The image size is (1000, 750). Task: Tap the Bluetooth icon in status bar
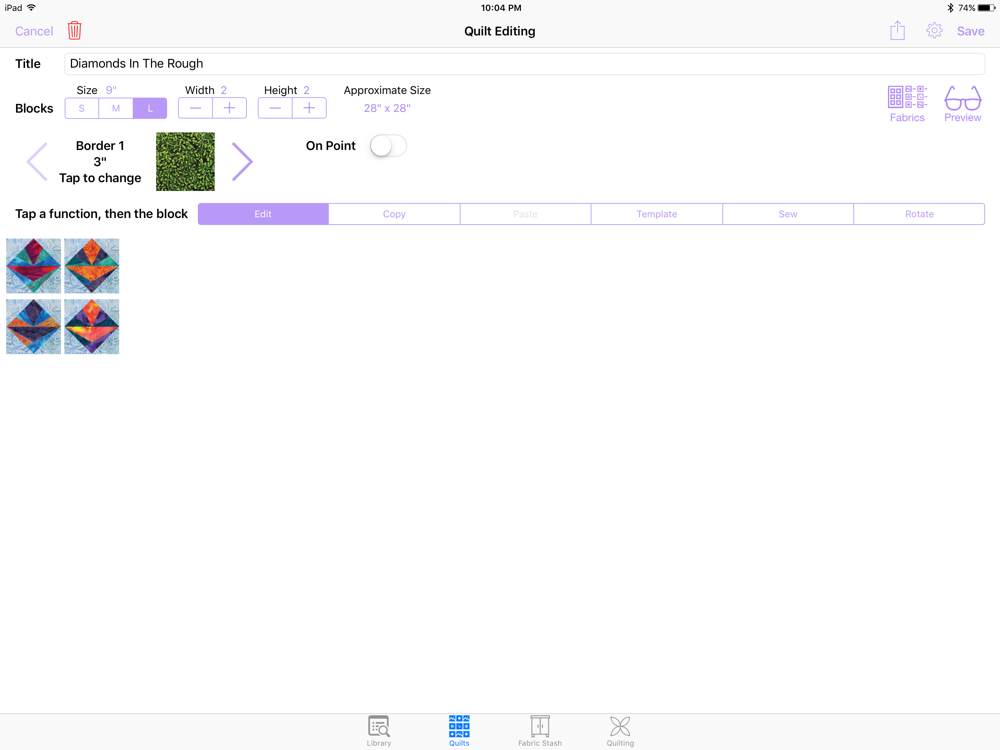pyautogui.click(x=950, y=8)
